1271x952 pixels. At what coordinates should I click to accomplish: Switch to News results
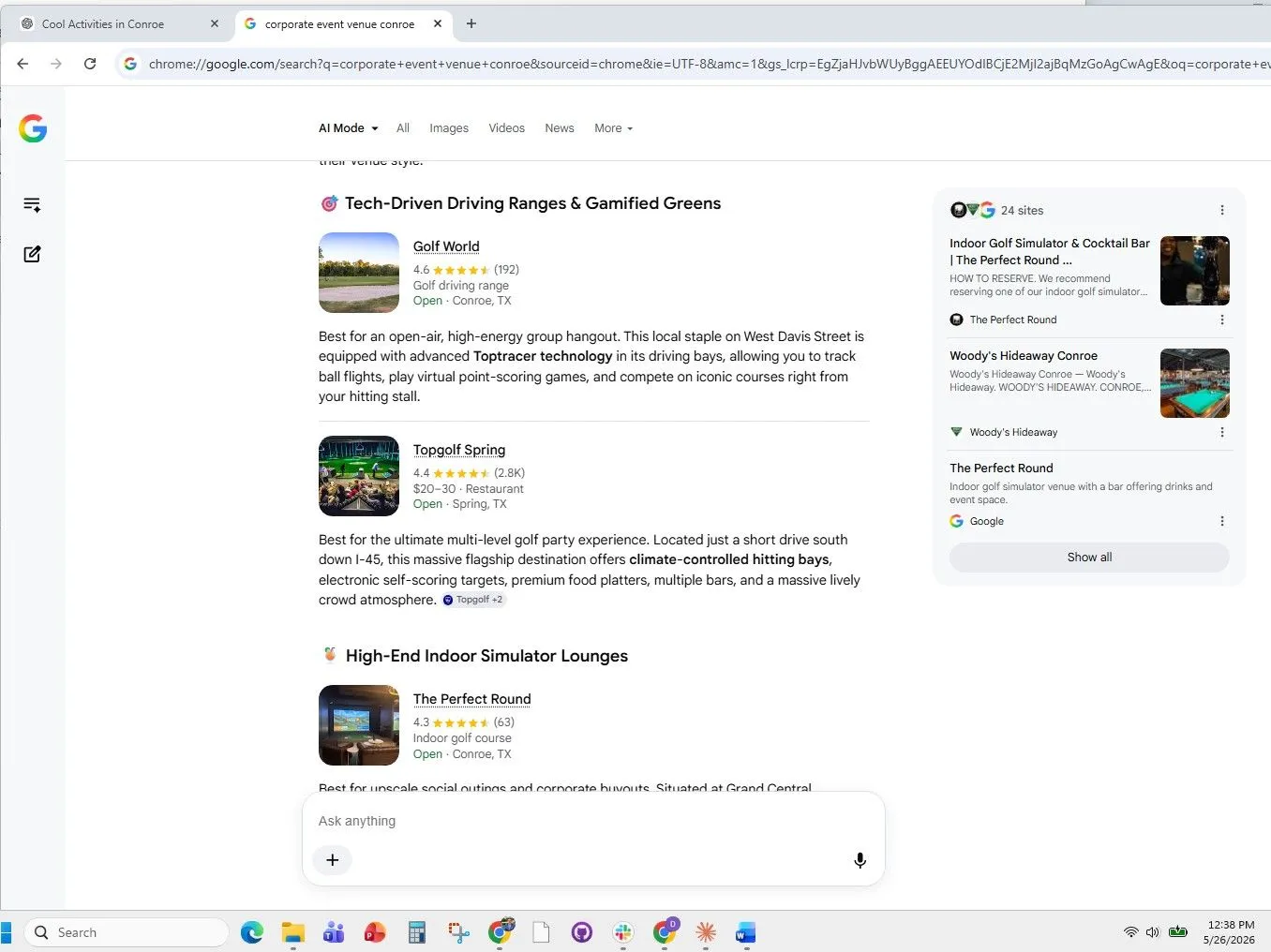560,128
